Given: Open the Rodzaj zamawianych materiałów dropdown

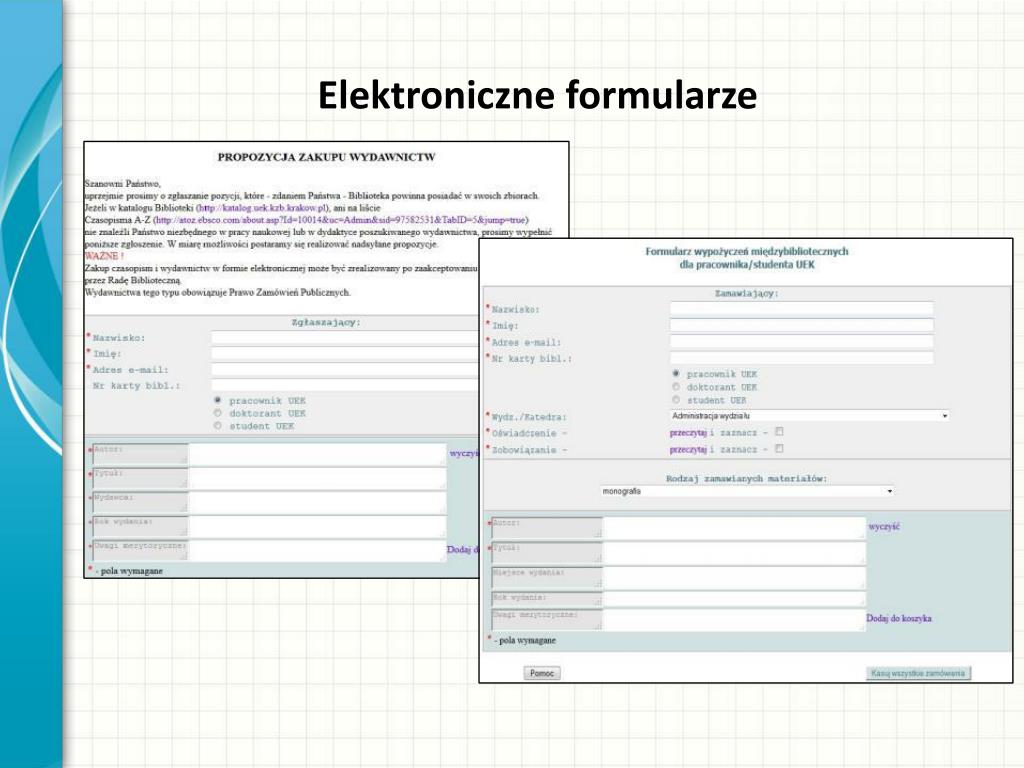Looking at the screenshot, I should point(746,491).
